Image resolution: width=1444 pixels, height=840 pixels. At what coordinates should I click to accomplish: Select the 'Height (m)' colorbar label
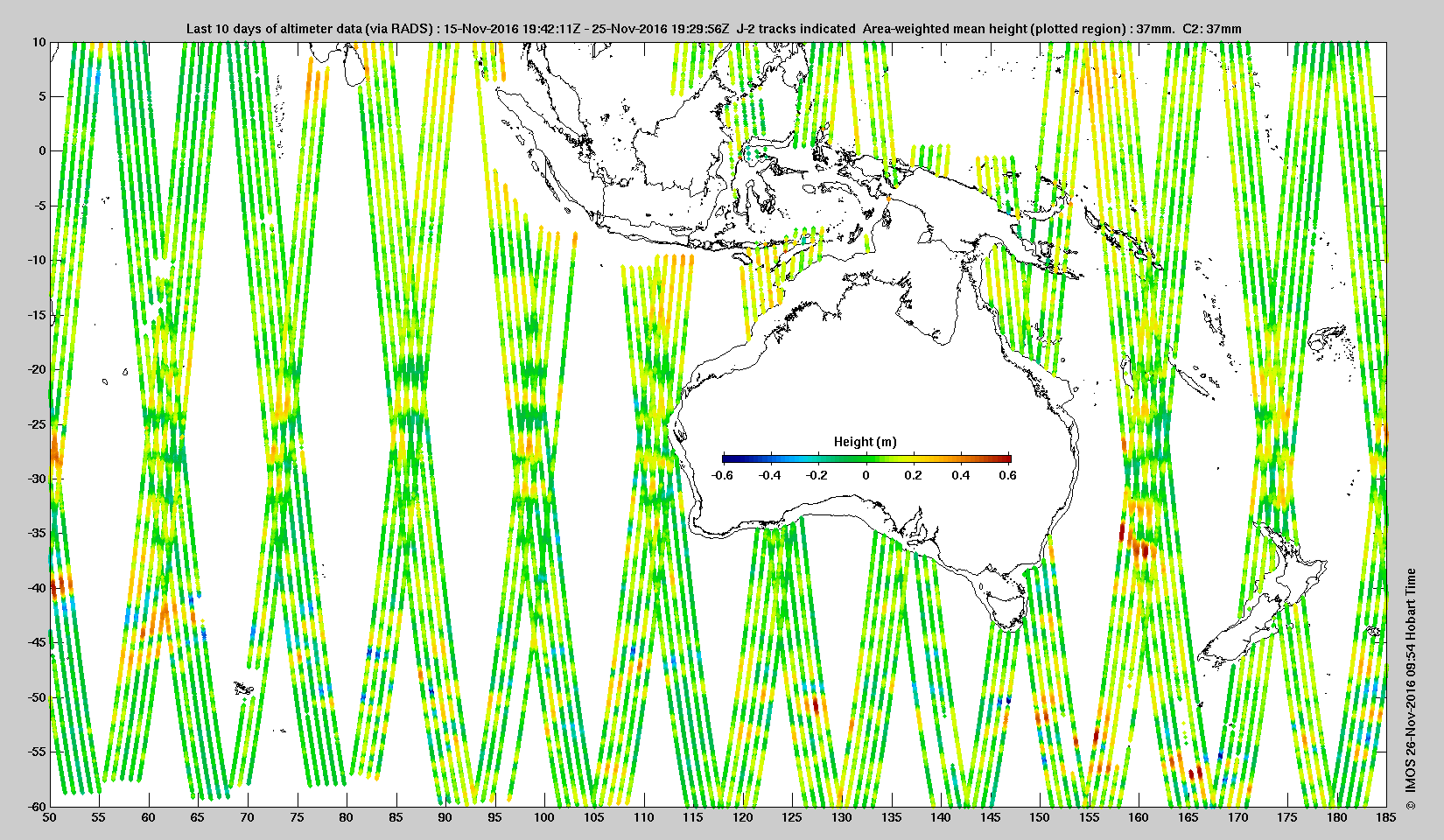coord(866,442)
